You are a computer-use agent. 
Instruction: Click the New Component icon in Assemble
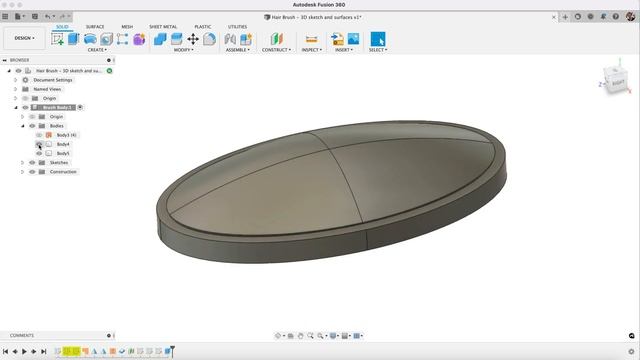point(246,39)
